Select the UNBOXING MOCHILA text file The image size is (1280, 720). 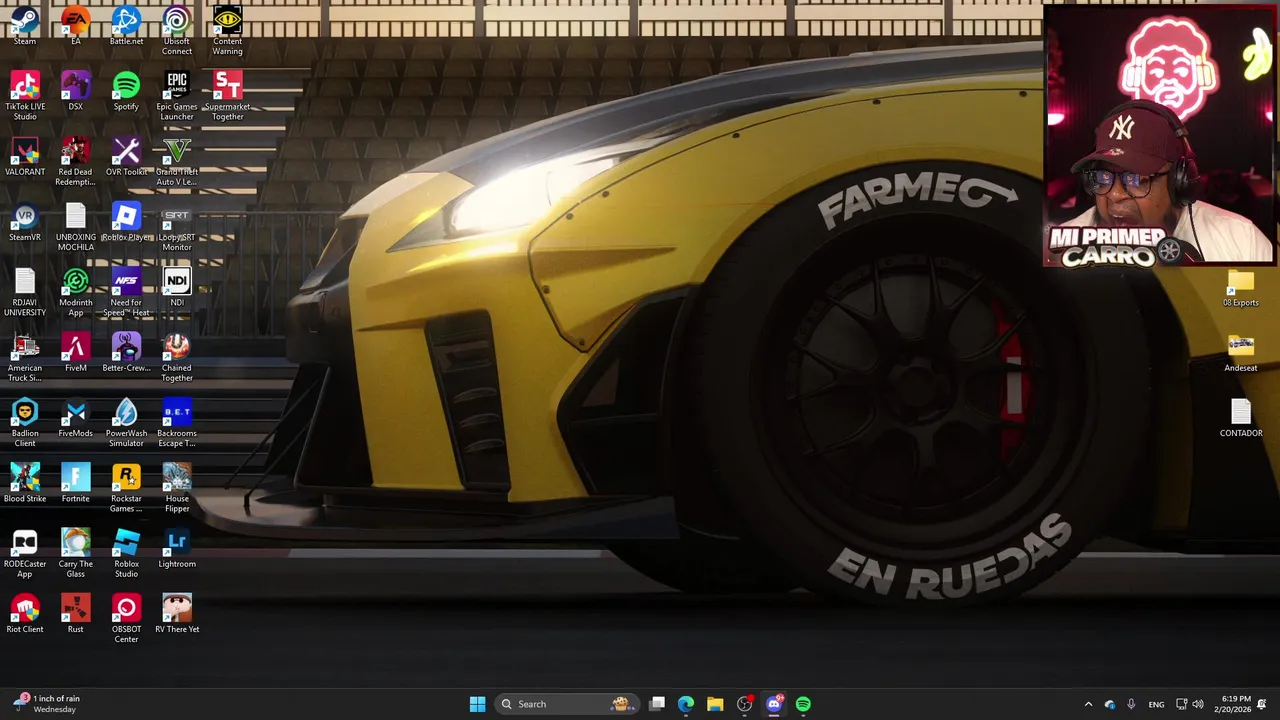click(x=76, y=227)
